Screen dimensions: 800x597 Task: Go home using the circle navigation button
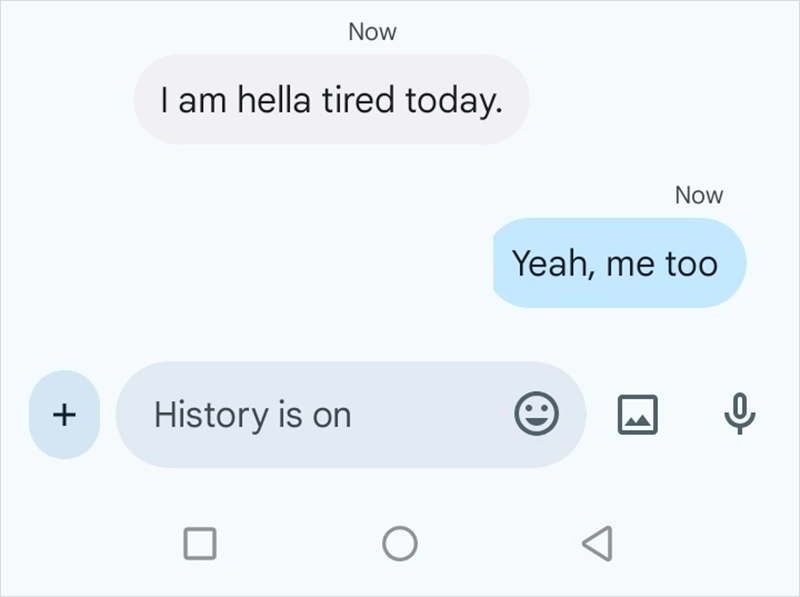400,541
